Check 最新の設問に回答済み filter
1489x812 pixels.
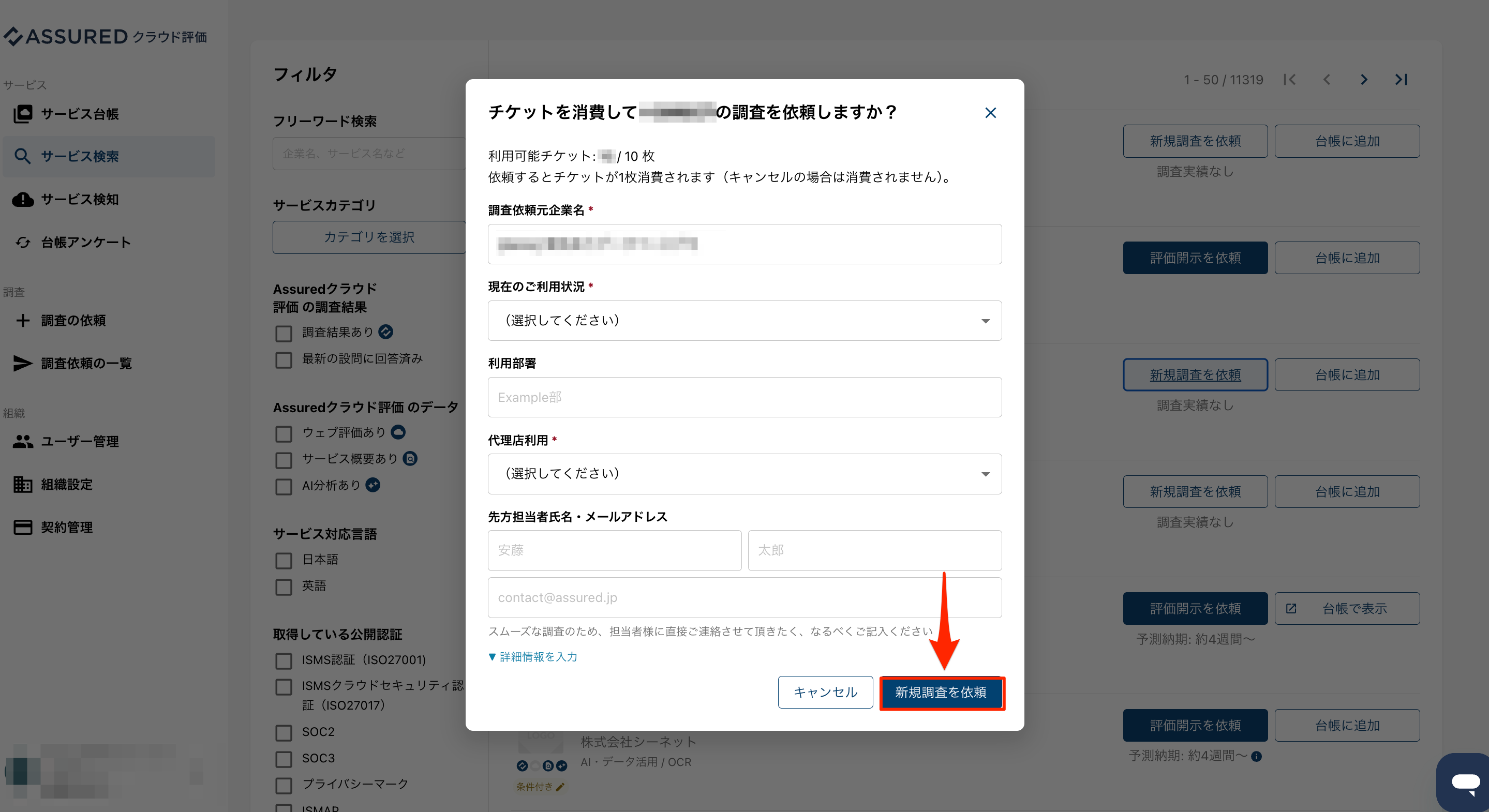pos(283,360)
